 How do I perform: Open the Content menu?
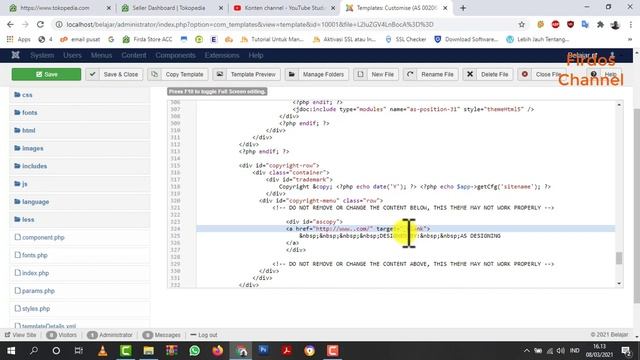tap(133, 55)
